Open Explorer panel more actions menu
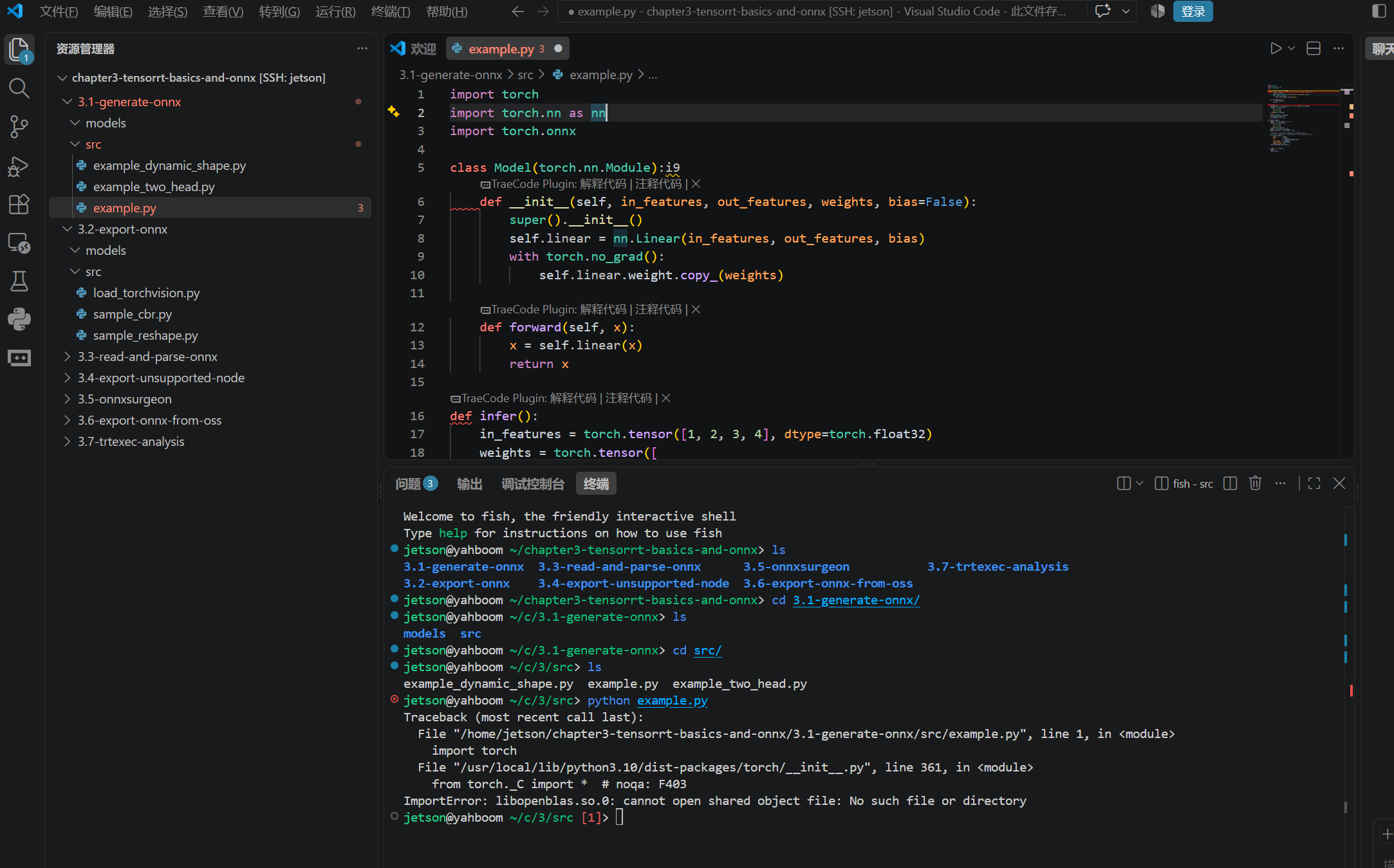1394x868 pixels. (x=362, y=49)
